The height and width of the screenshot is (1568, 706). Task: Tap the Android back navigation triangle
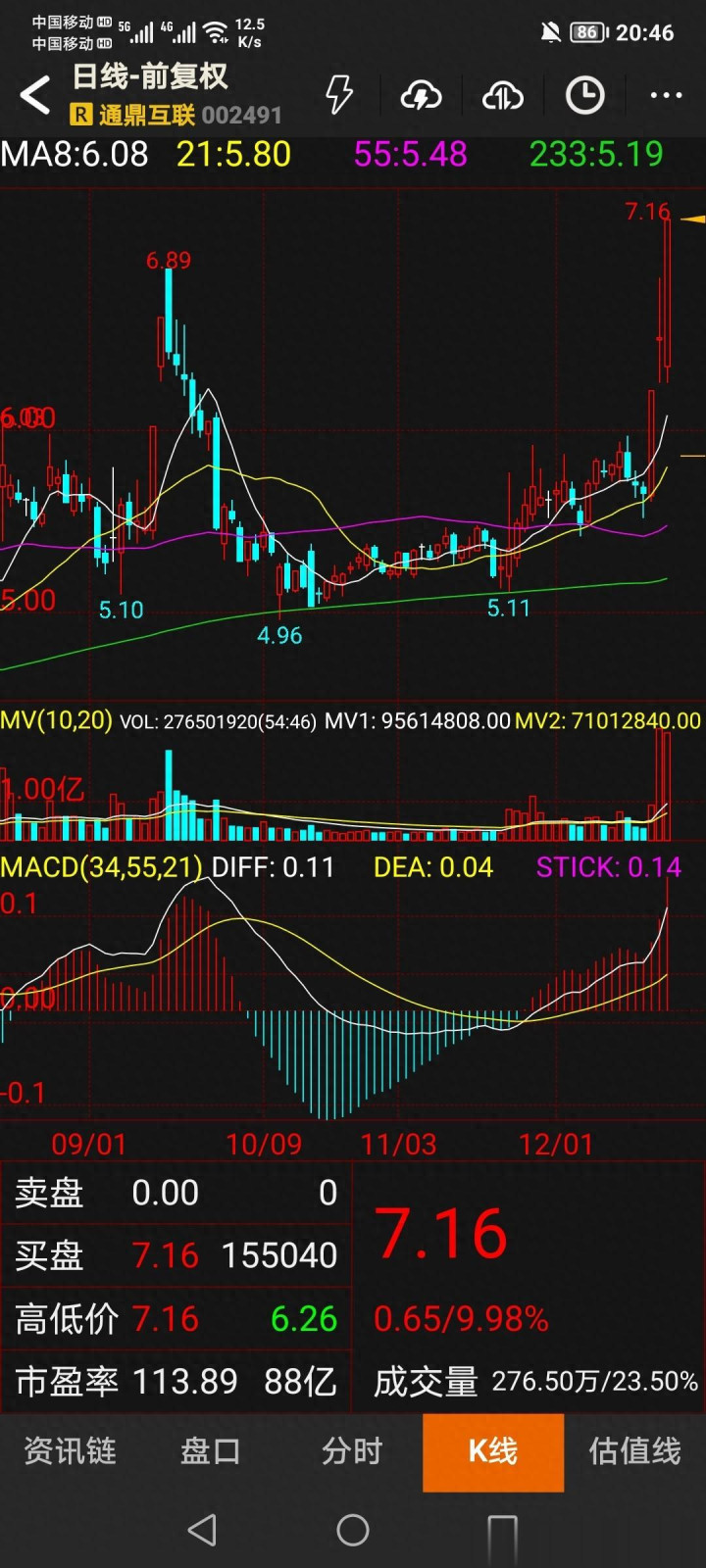pos(202,1530)
